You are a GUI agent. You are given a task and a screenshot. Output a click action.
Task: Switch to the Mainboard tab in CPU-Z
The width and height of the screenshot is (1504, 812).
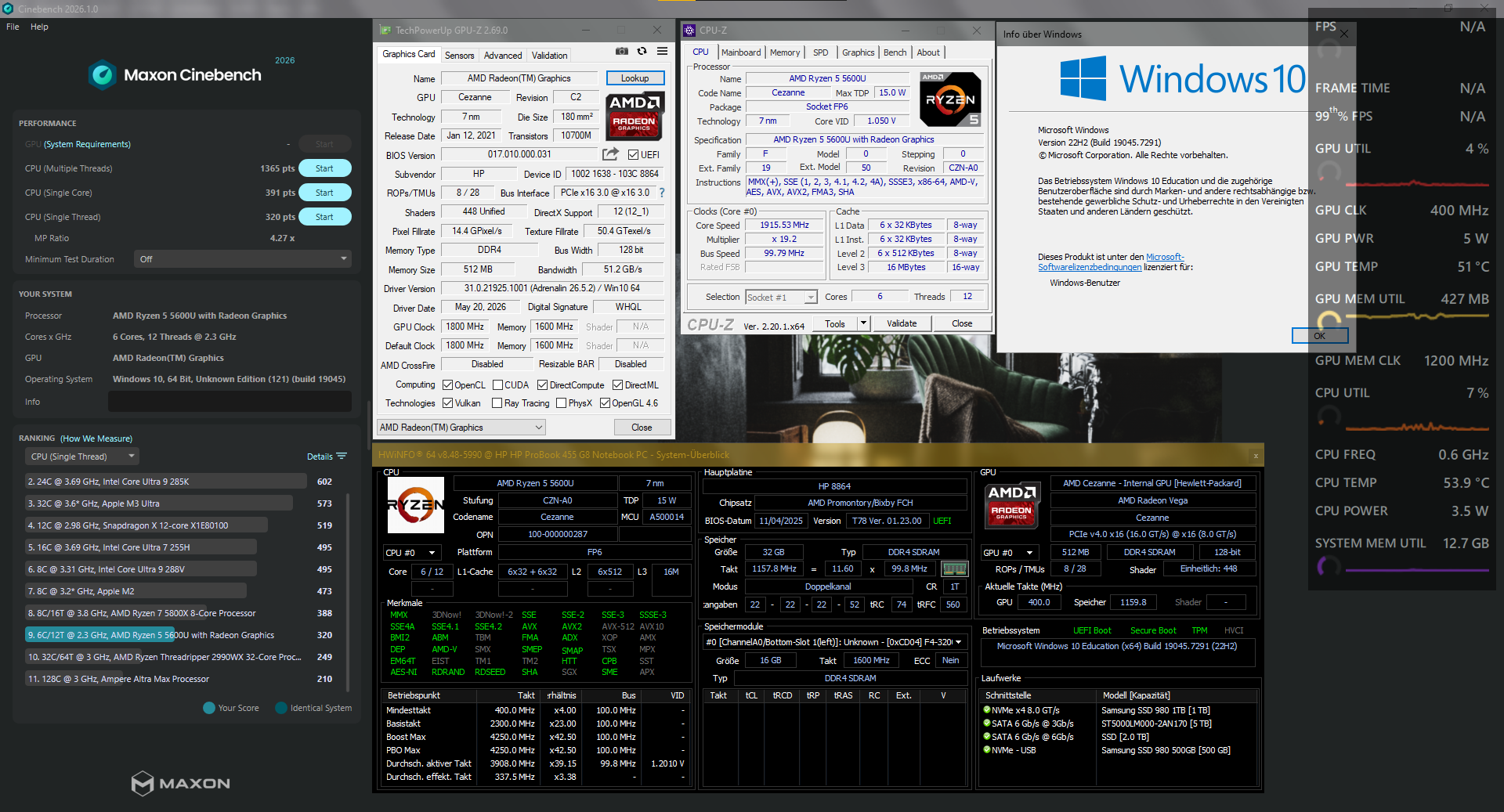point(741,52)
